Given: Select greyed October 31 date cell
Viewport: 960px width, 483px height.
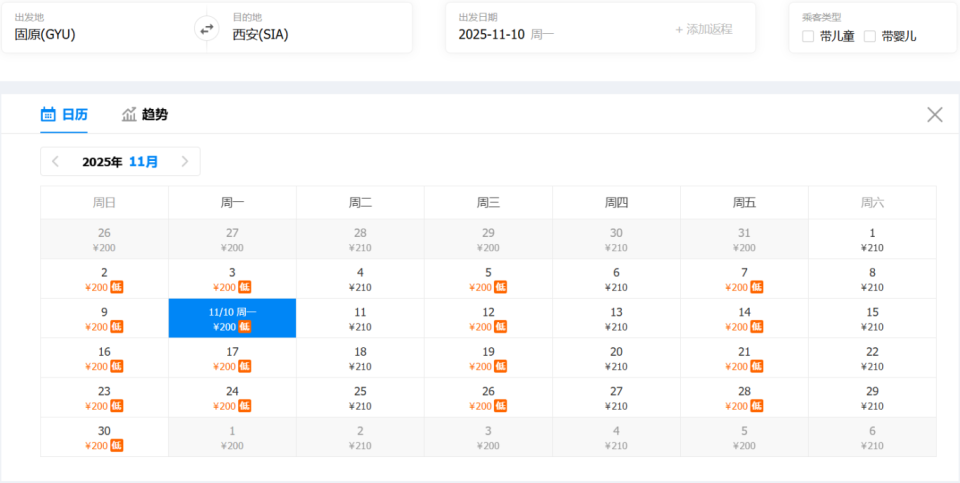Looking at the screenshot, I should pos(744,239).
